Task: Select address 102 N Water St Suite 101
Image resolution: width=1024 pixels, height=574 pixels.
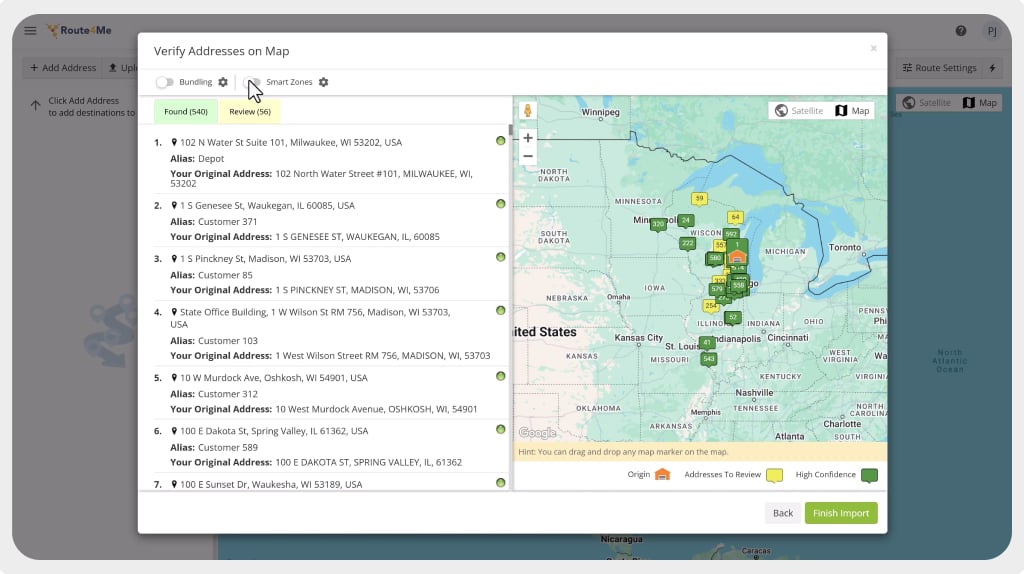Action: tap(291, 142)
